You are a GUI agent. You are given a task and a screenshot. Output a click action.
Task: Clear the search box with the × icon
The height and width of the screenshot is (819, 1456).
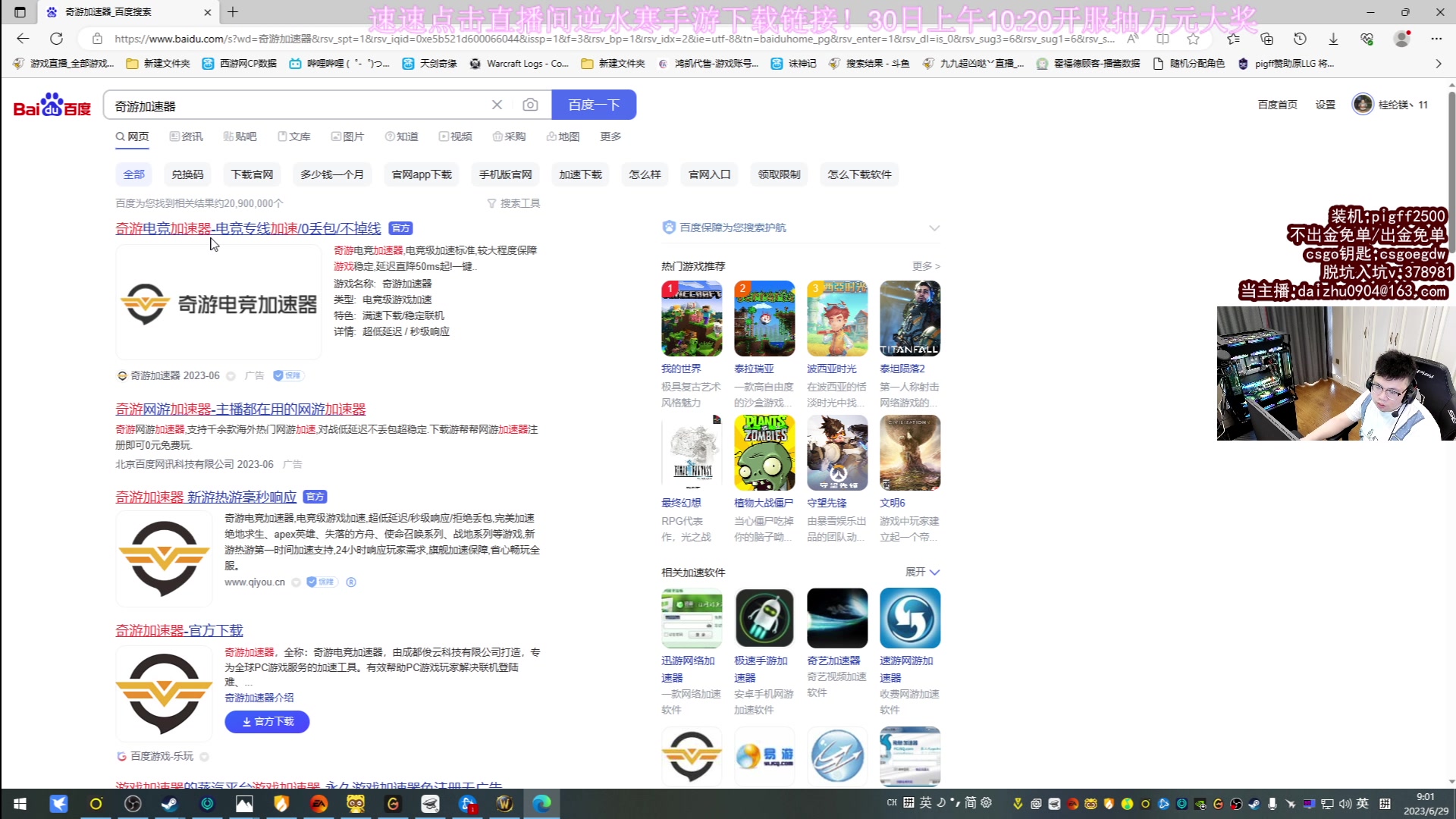click(497, 105)
